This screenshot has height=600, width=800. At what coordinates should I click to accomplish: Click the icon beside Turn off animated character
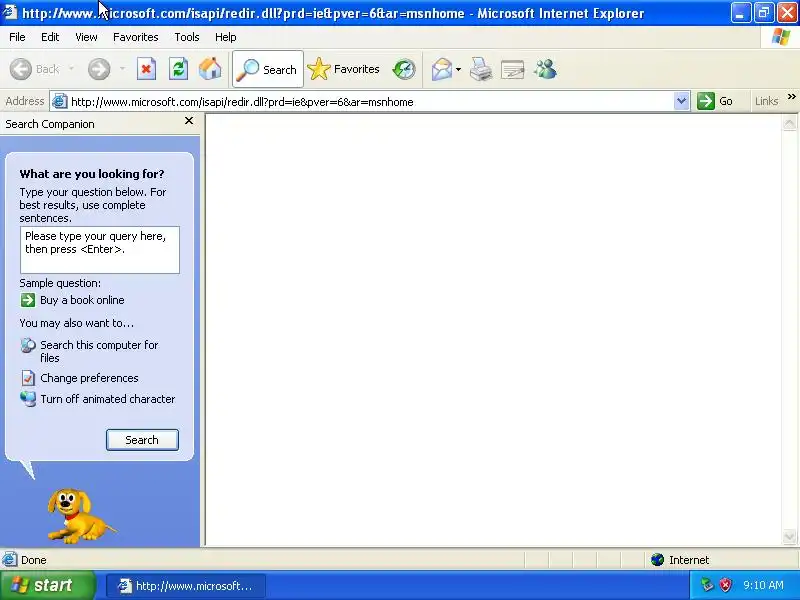pos(28,399)
